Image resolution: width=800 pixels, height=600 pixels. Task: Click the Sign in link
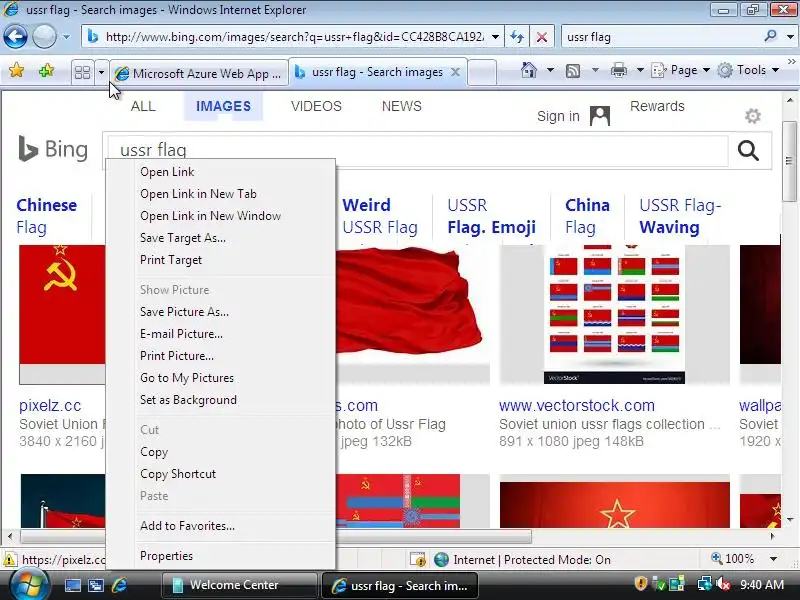(558, 116)
